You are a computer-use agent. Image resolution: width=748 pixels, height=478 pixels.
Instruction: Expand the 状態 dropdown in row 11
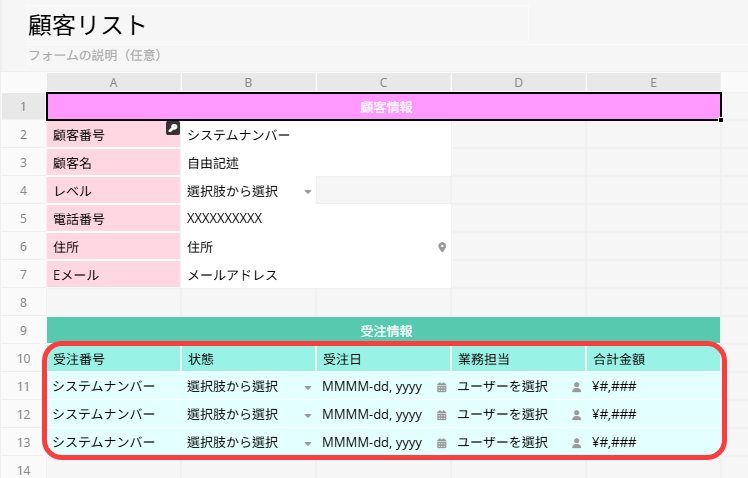pos(307,387)
